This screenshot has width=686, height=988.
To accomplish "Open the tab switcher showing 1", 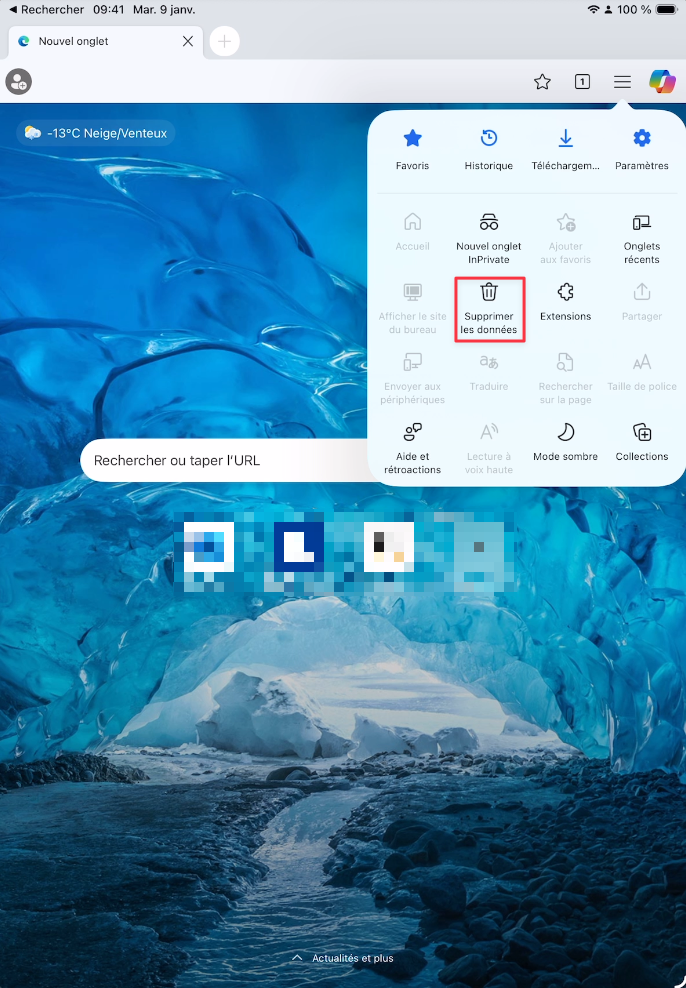I will [582, 81].
